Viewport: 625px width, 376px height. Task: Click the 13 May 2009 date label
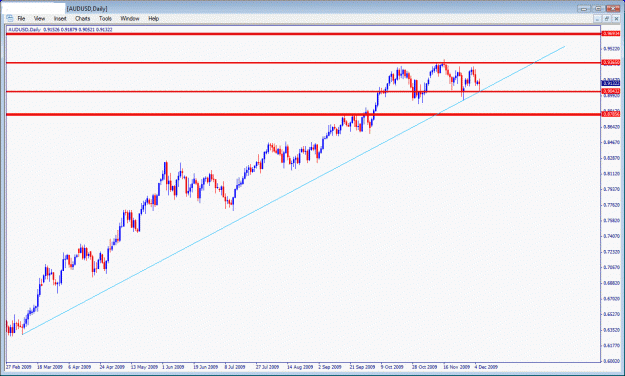[x=144, y=367]
